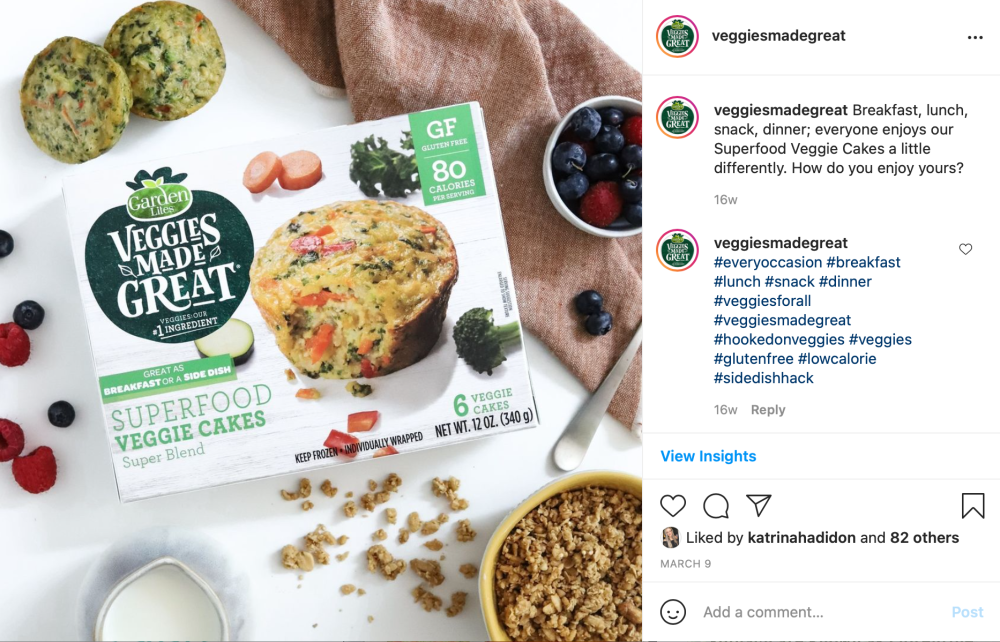
Task: Open the three-dot more options menu
Action: point(974,38)
